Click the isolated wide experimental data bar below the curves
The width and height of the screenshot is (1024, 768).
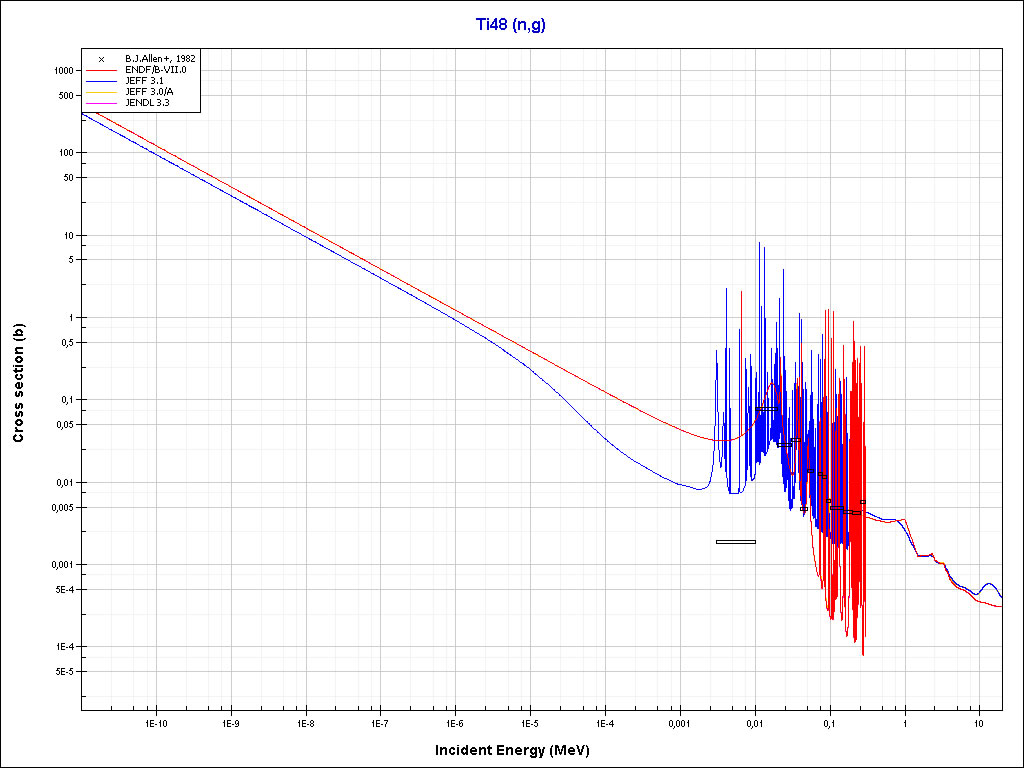tap(735, 542)
